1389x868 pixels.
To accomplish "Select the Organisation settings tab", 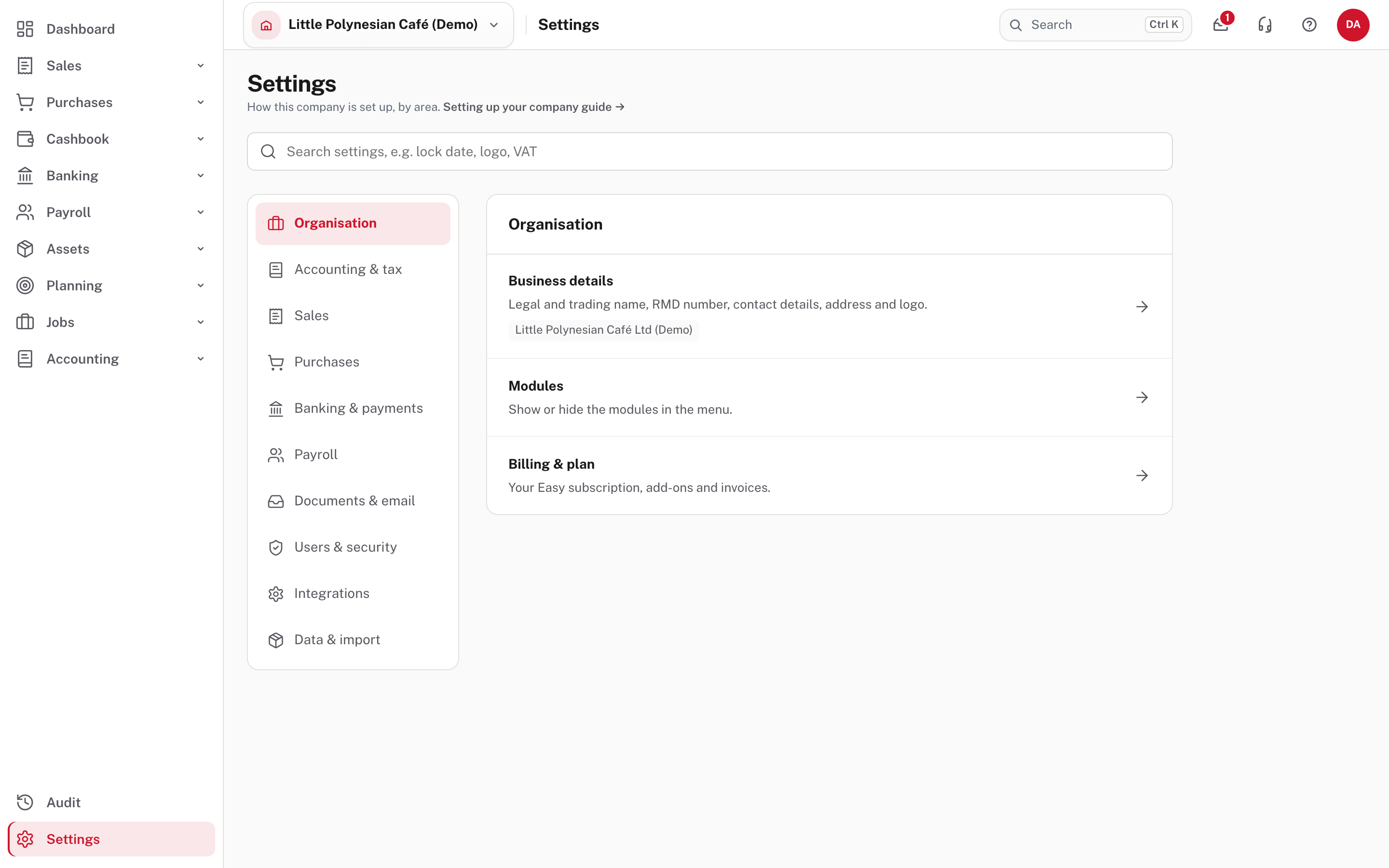I will tap(353, 223).
